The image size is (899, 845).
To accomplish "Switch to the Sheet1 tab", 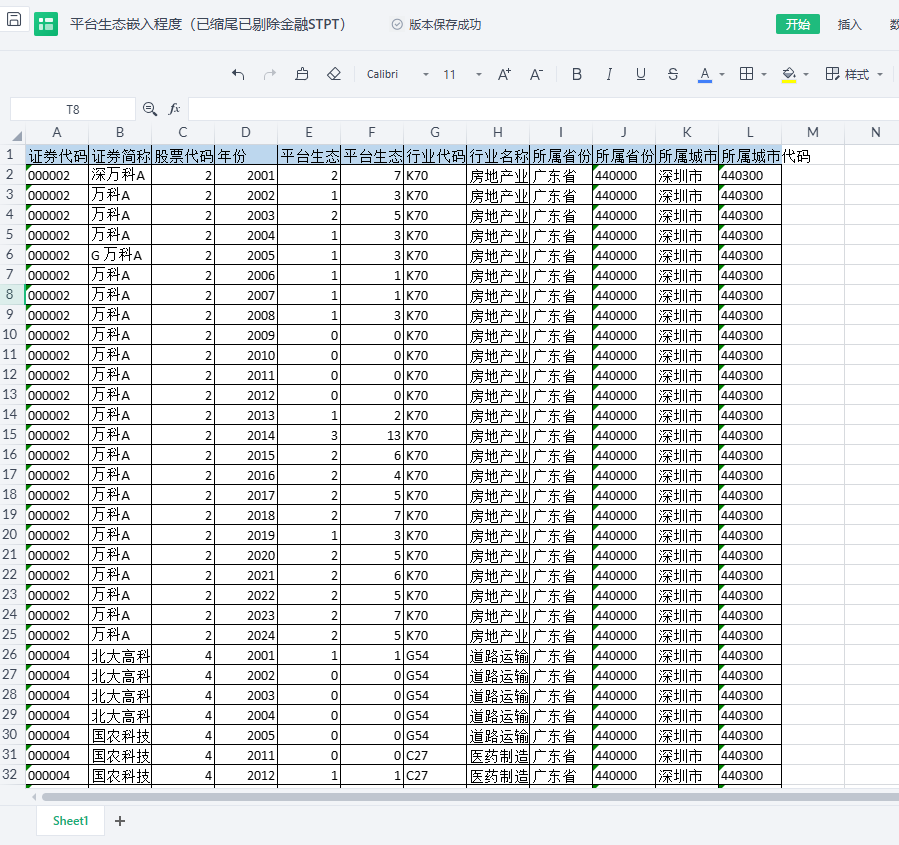I will tap(70, 821).
